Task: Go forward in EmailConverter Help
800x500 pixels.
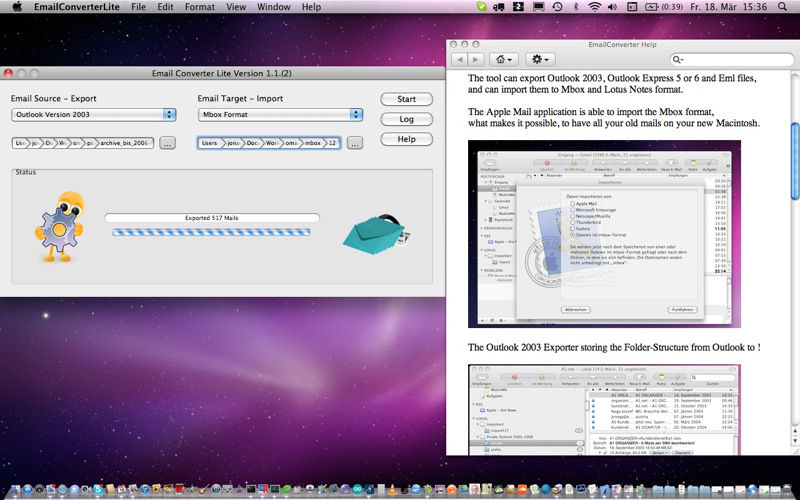Action: [476, 60]
